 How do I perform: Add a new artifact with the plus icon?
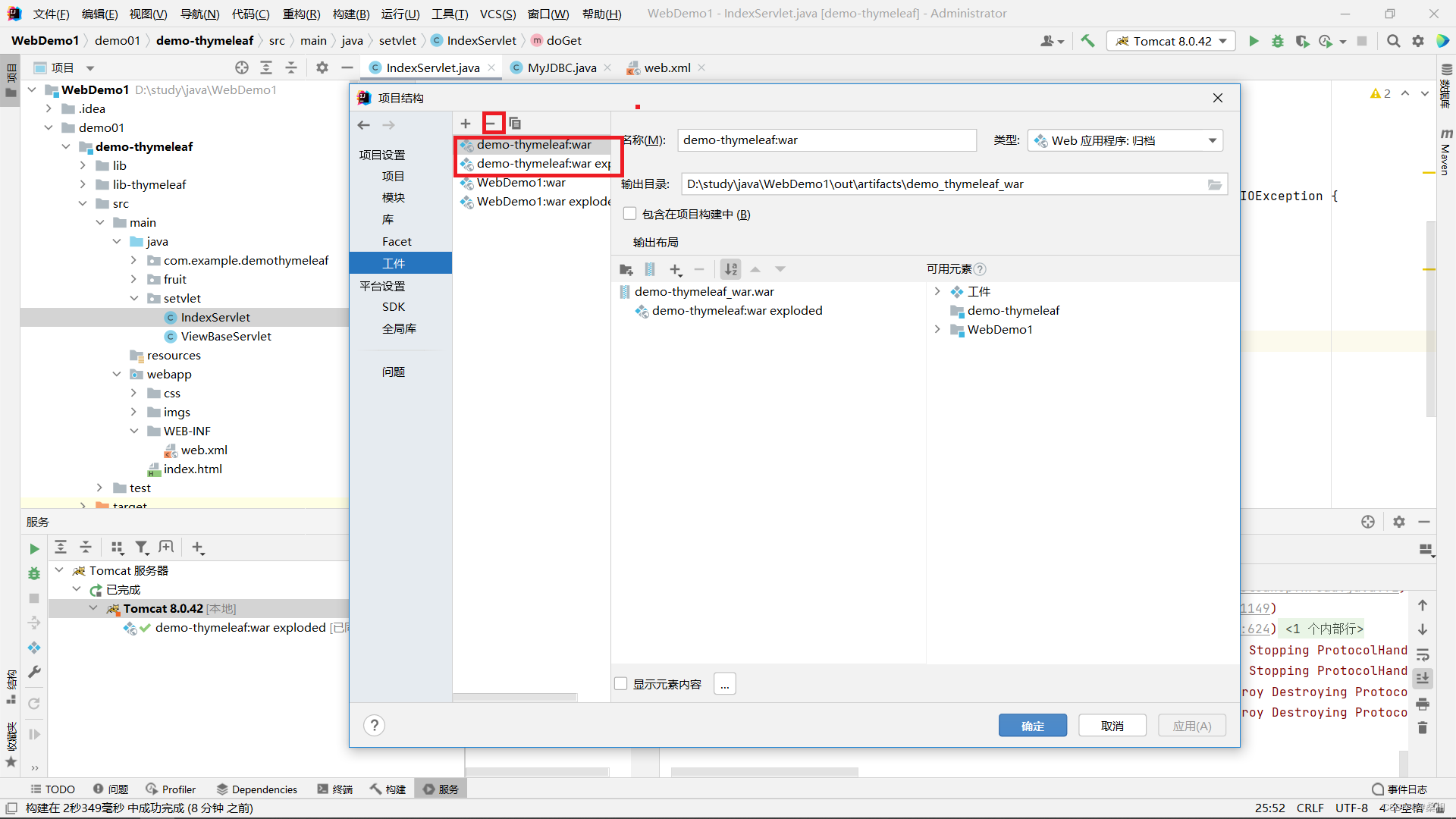(466, 123)
